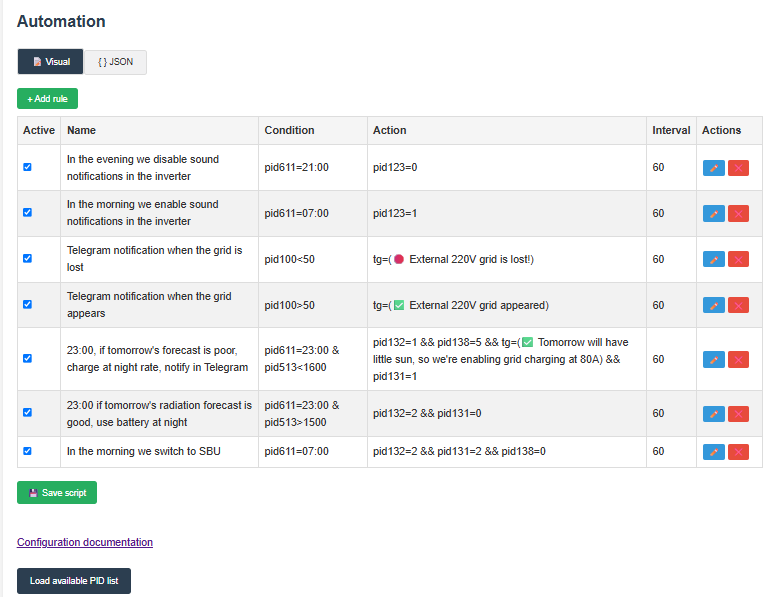This screenshot has height=597, width=765.
Task: Uncheck the evening disable sound rule
Action: 27,167
